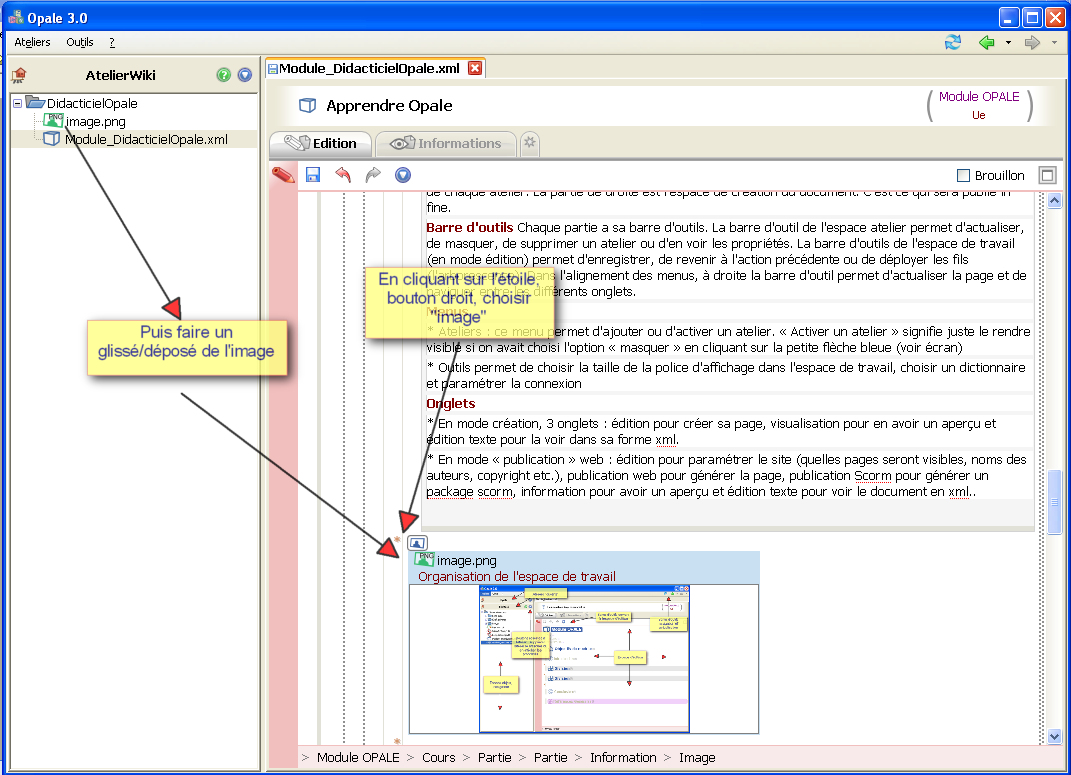
Task: Open the Outils menu
Action: (x=79, y=42)
